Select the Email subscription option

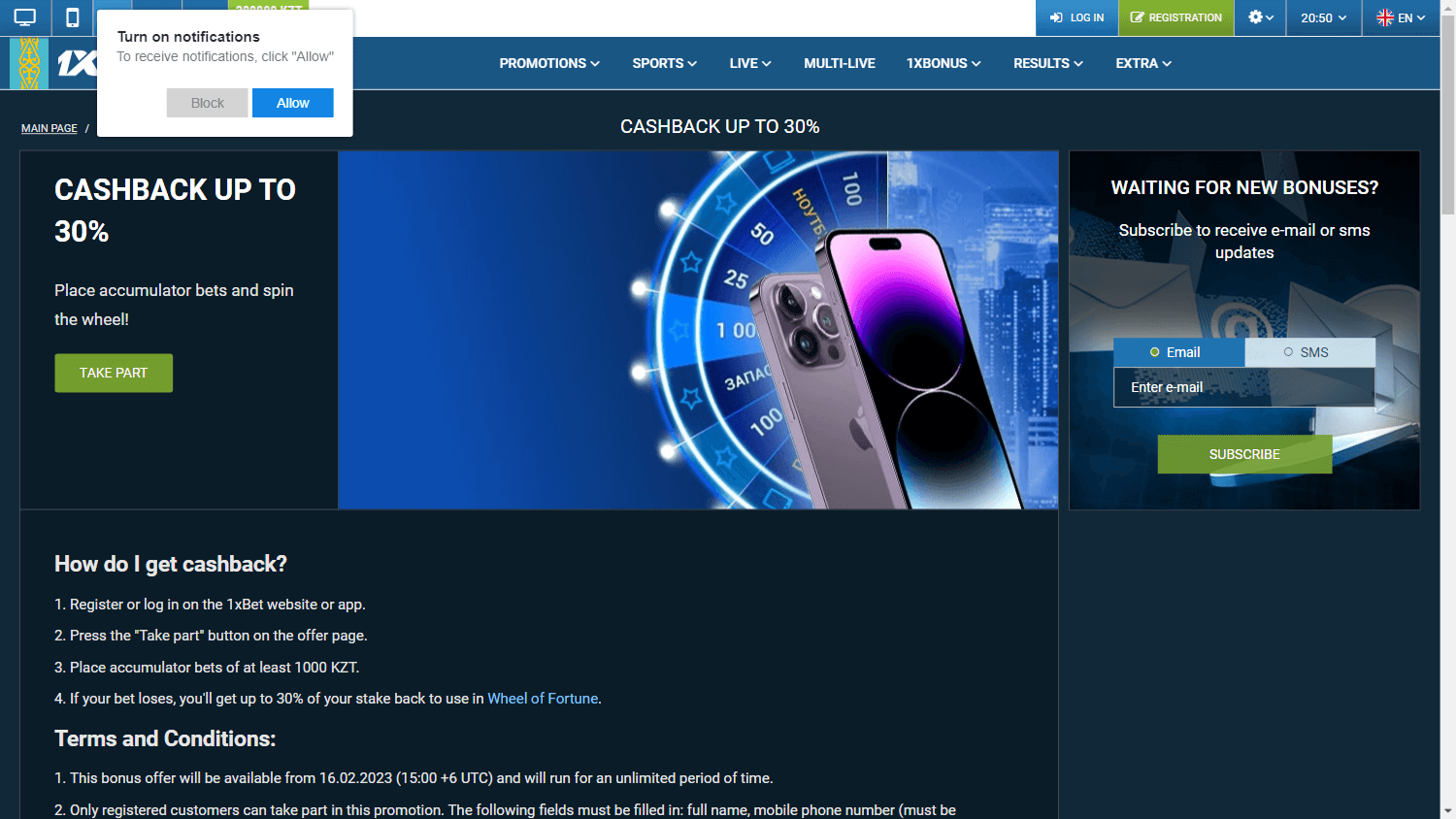tap(1178, 352)
